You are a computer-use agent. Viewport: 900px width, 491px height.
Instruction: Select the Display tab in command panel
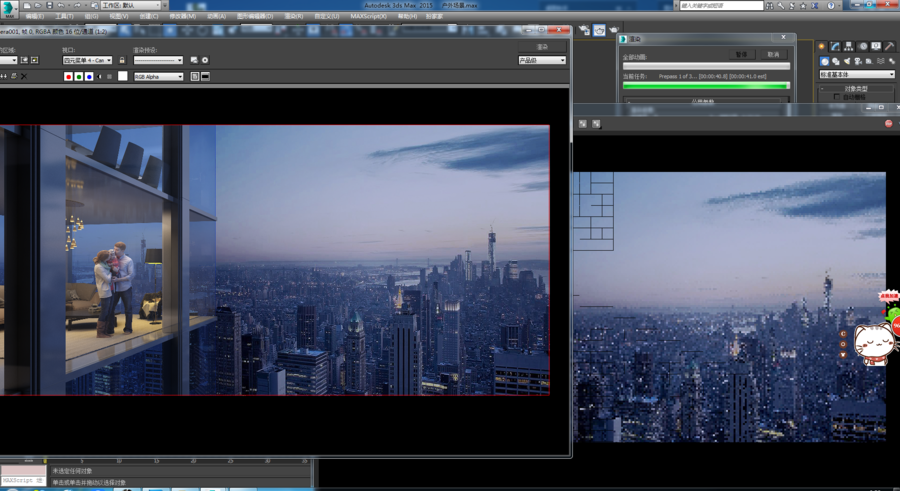(876, 47)
